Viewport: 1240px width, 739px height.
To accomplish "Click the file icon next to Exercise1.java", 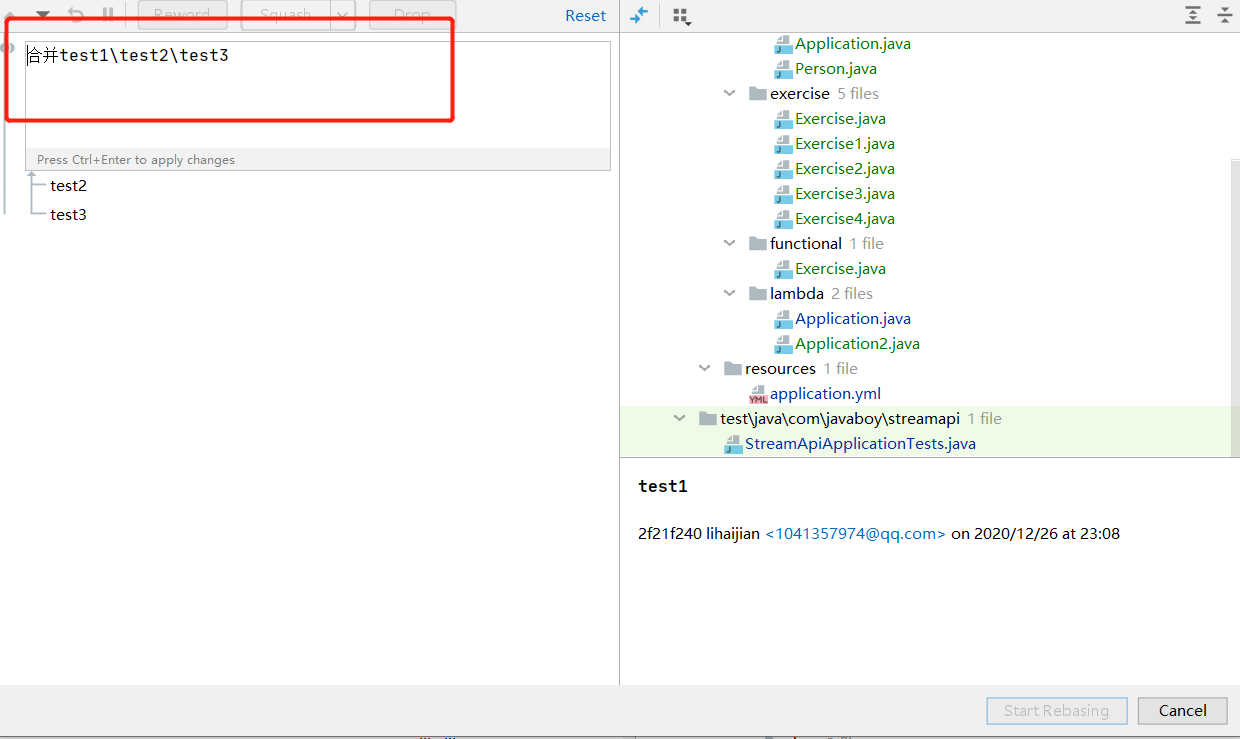I will pos(783,144).
